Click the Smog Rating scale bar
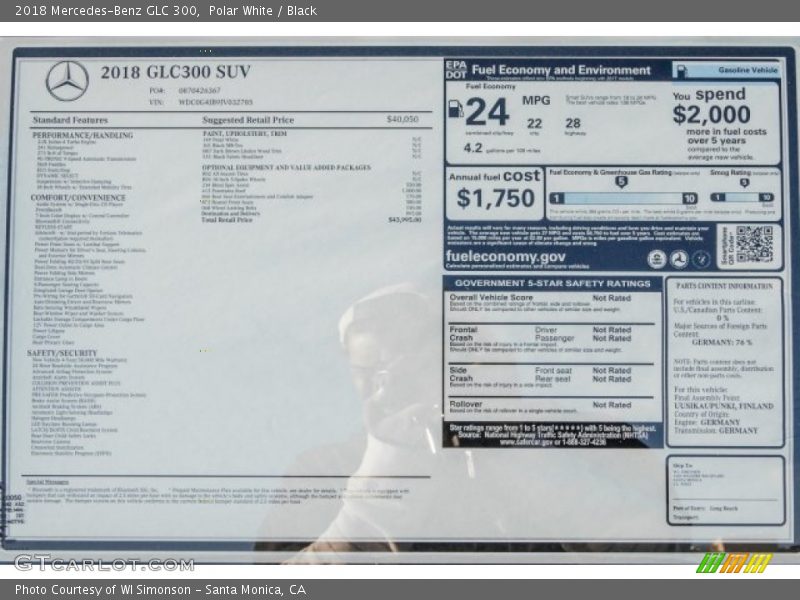Screen dimensions: 800x600 (x=742, y=197)
